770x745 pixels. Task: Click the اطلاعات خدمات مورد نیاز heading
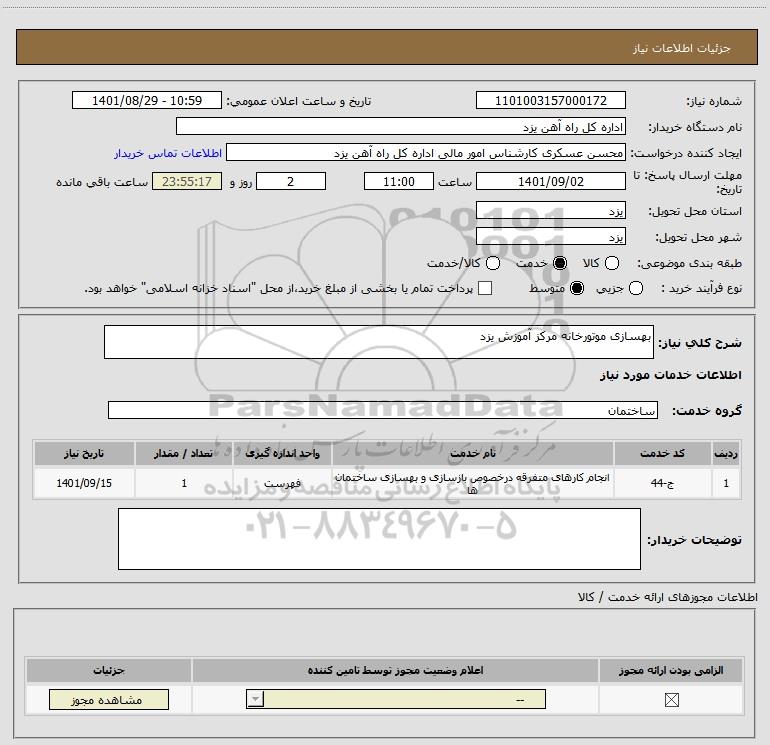[670, 375]
